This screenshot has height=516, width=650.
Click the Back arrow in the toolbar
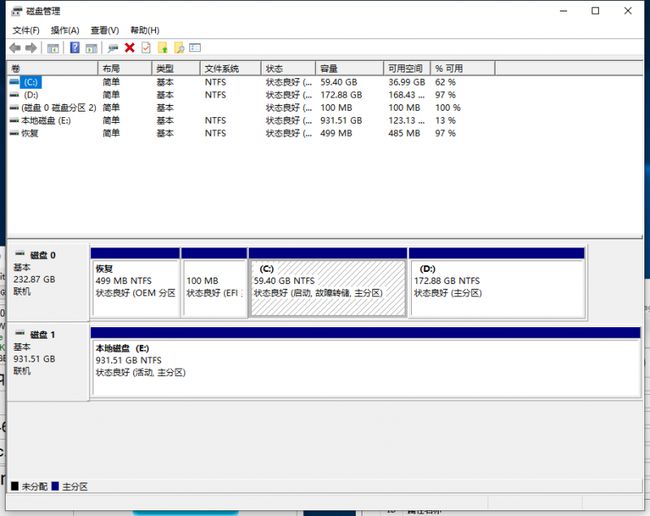[15, 48]
